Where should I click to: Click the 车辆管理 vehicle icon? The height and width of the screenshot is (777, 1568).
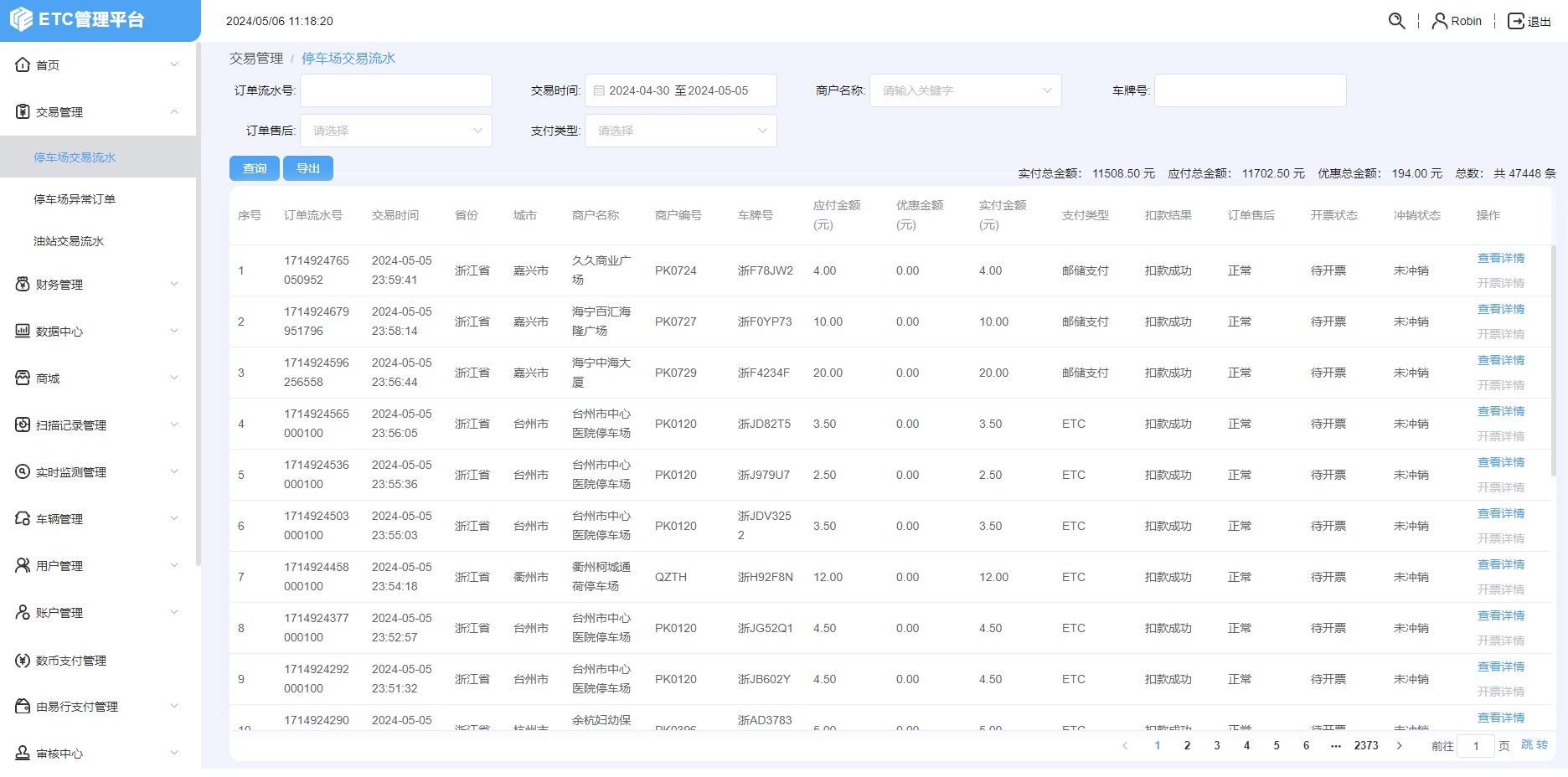23,518
